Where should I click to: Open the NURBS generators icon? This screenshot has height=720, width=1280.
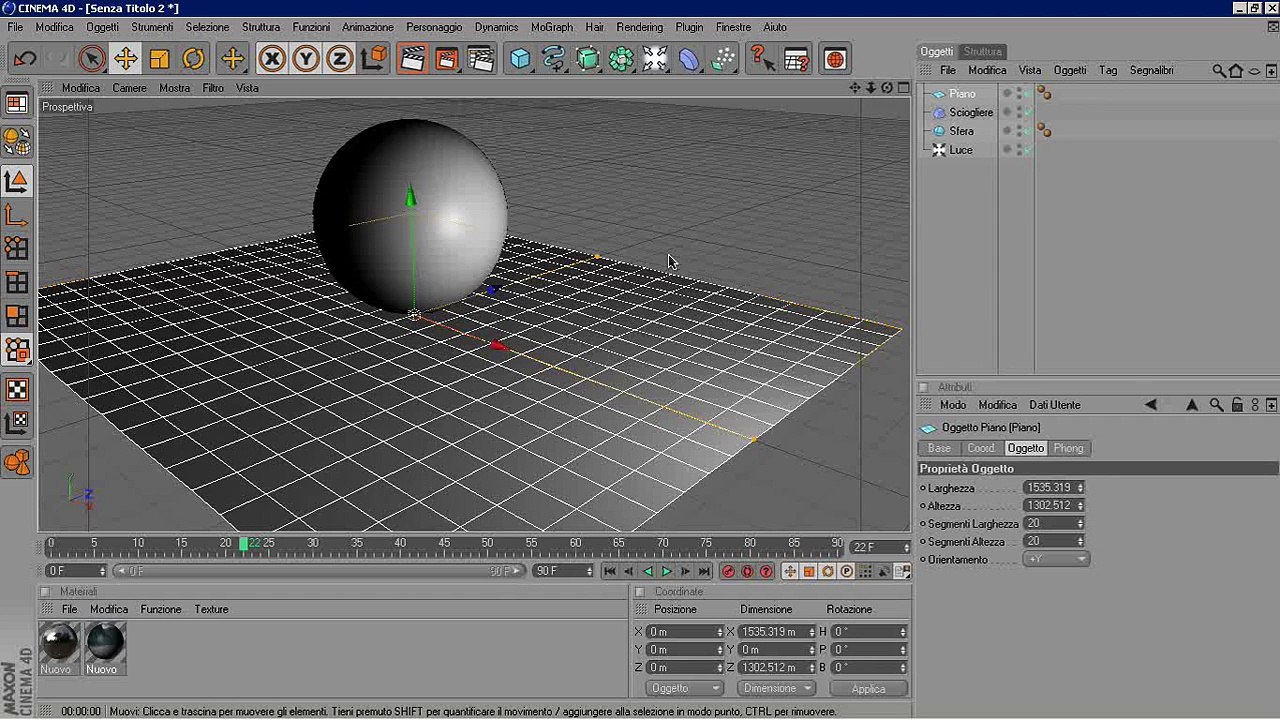point(588,59)
